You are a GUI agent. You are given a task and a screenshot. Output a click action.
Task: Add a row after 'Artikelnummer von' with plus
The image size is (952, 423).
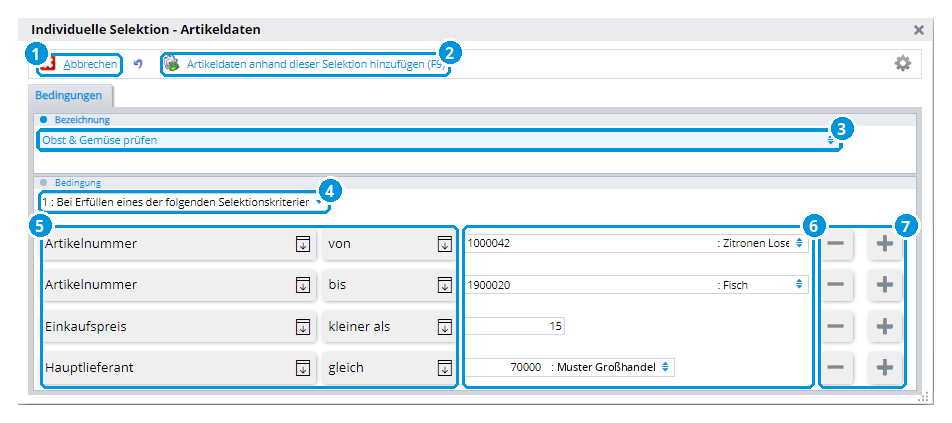[885, 244]
